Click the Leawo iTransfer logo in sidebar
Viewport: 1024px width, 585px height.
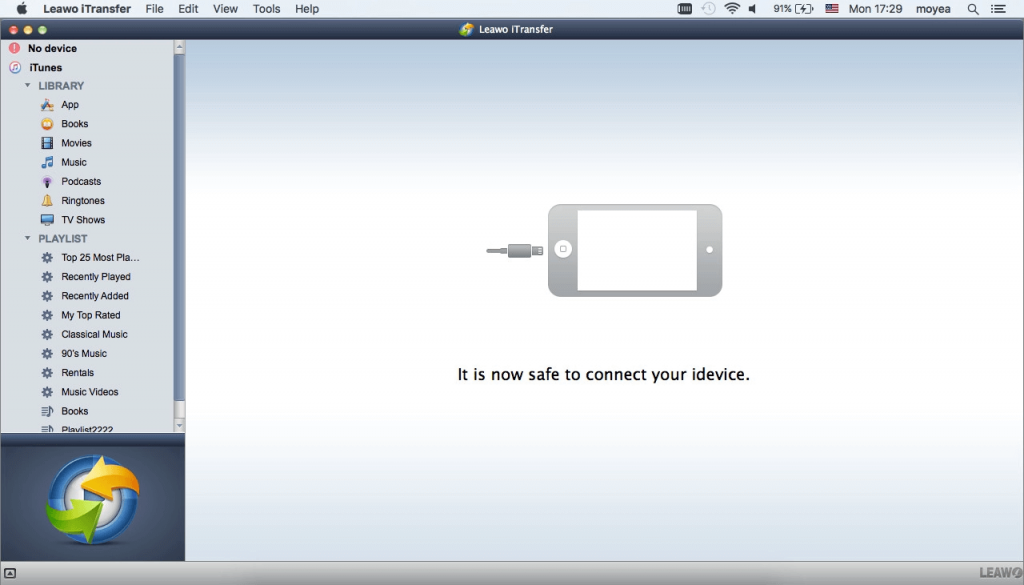pos(93,500)
